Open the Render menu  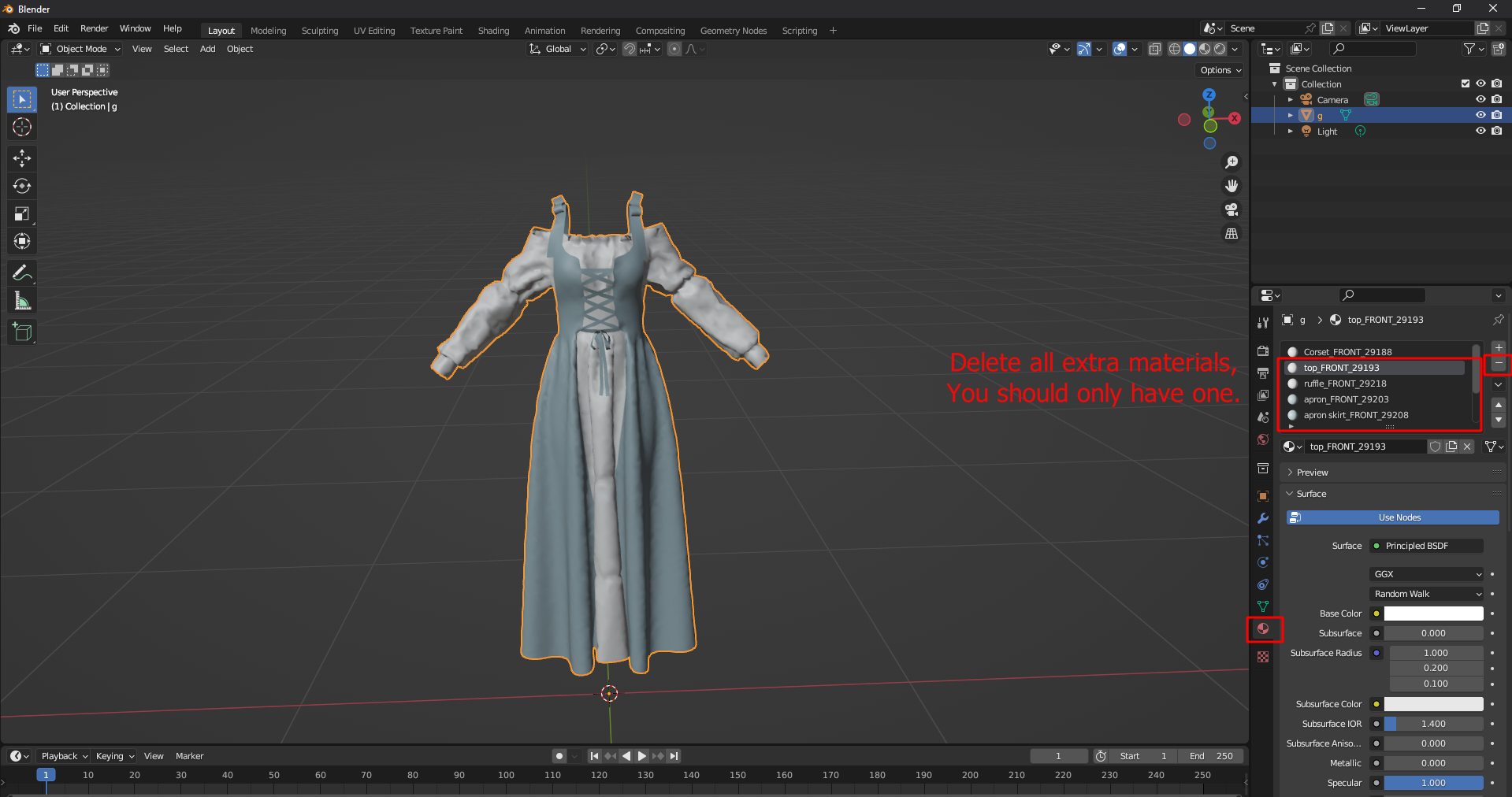[94, 28]
